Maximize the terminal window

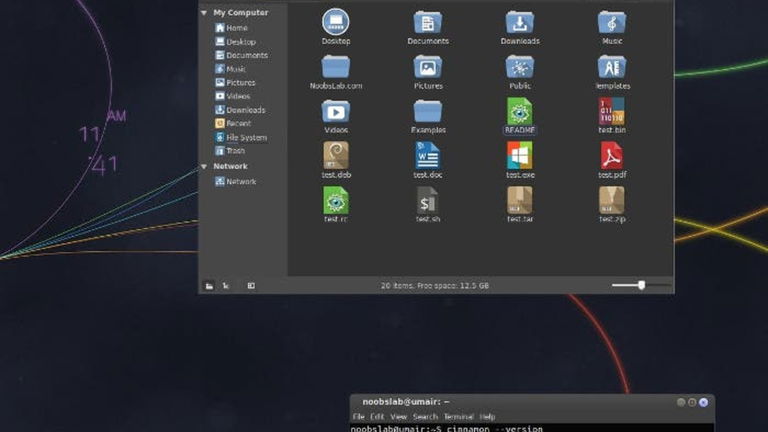click(692, 402)
